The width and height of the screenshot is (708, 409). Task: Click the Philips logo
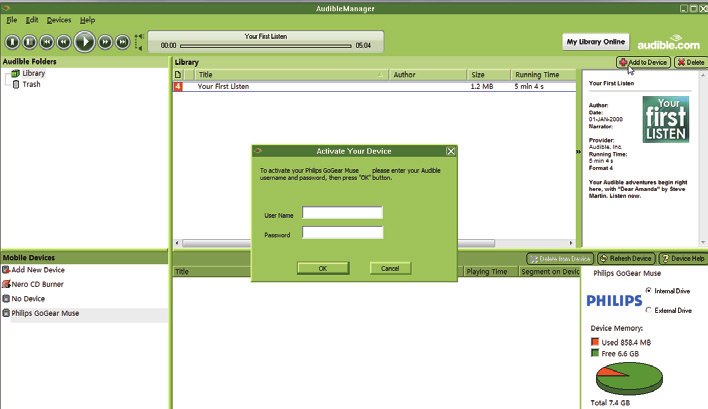(x=614, y=301)
